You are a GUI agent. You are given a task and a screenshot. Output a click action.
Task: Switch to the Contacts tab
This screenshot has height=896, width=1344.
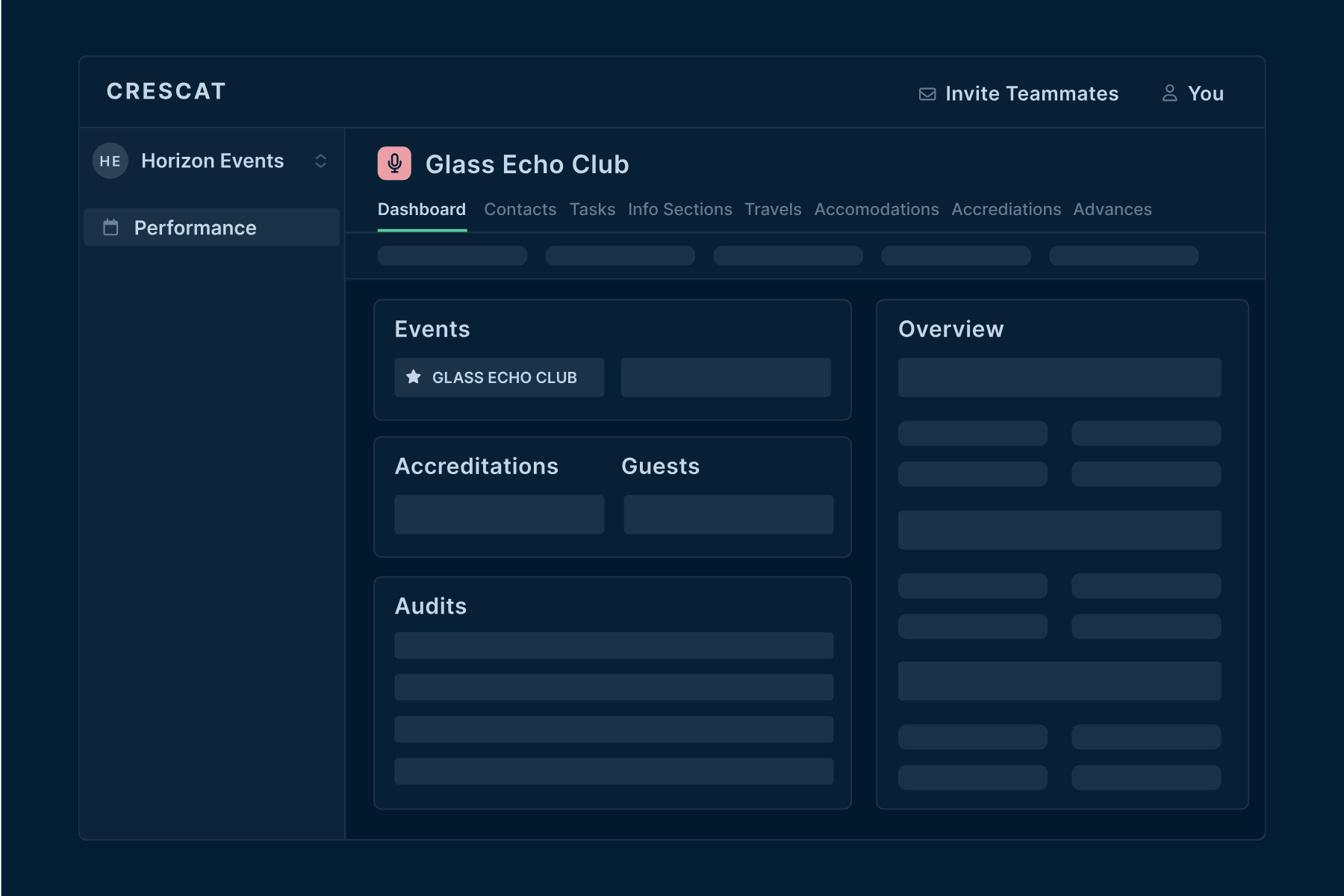(520, 209)
